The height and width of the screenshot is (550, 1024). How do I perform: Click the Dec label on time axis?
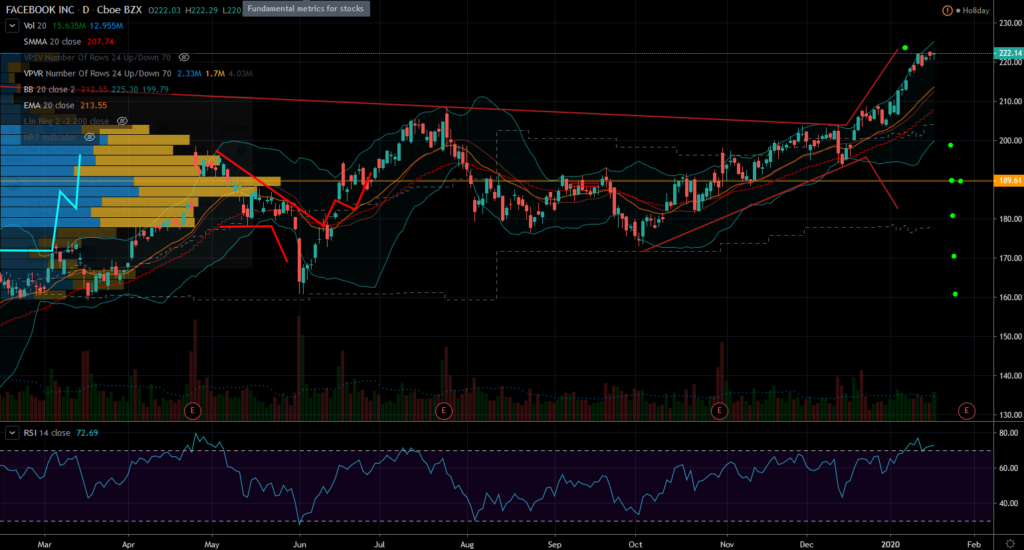pyautogui.click(x=807, y=544)
